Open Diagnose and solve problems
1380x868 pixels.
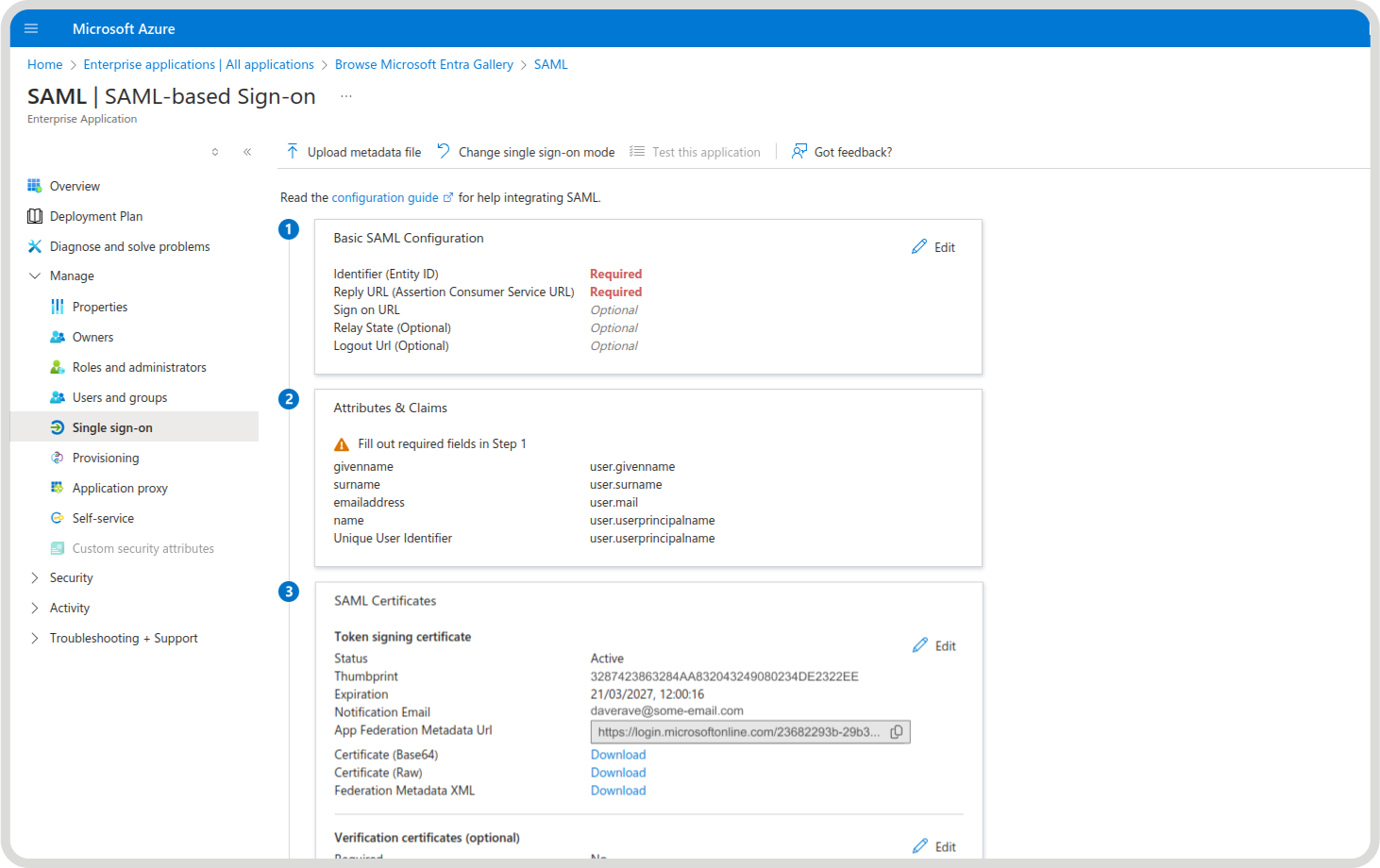130,246
